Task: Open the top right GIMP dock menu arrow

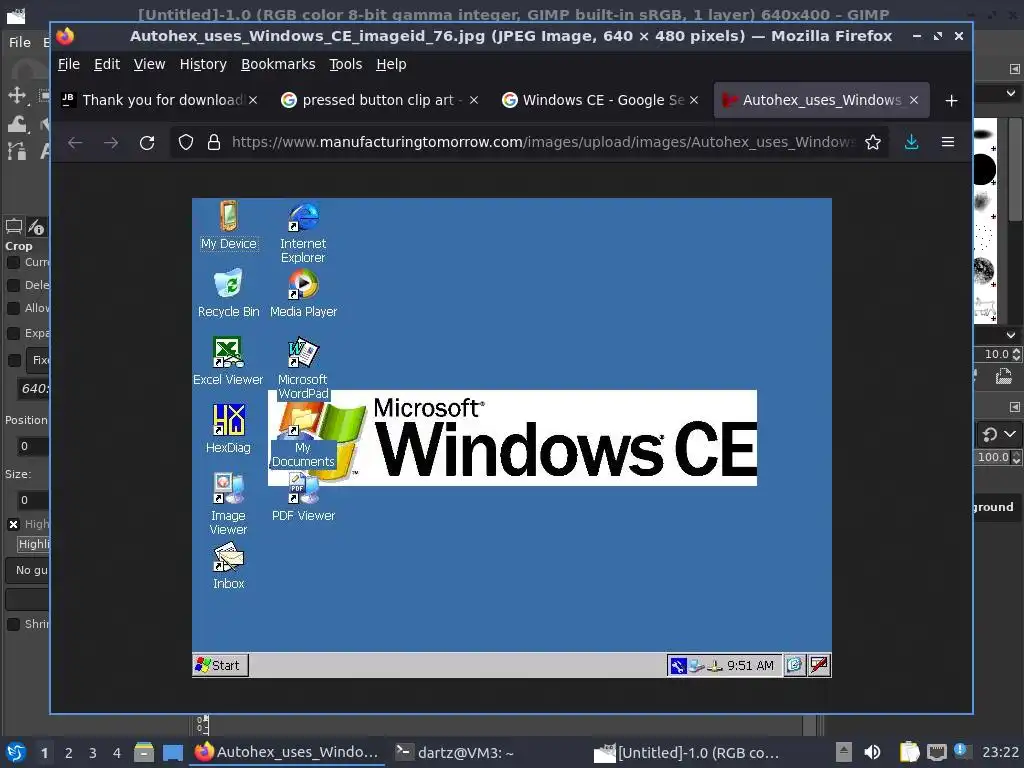Action: [x=1014, y=69]
